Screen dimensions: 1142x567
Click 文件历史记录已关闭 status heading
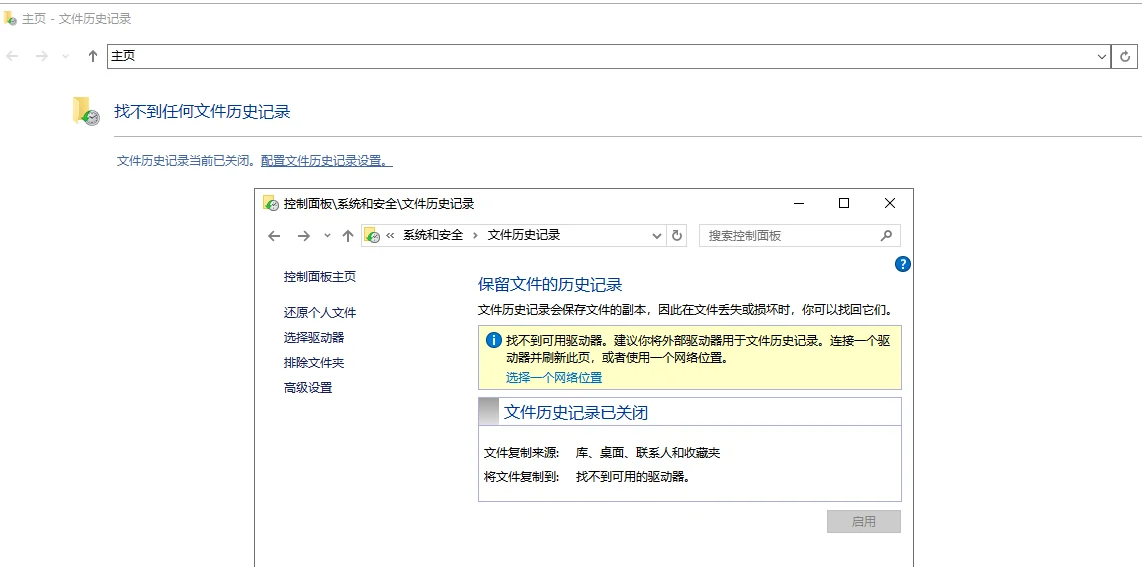tap(575, 413)
